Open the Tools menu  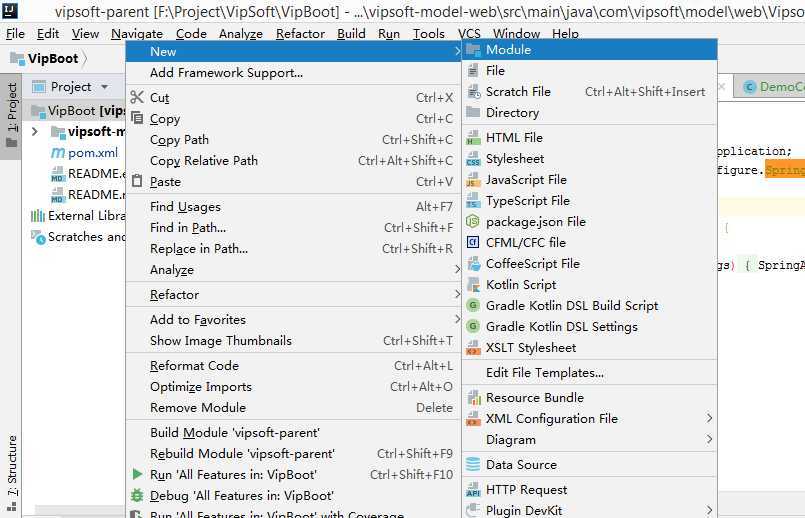pyautogui.click(x=429, y=34)
